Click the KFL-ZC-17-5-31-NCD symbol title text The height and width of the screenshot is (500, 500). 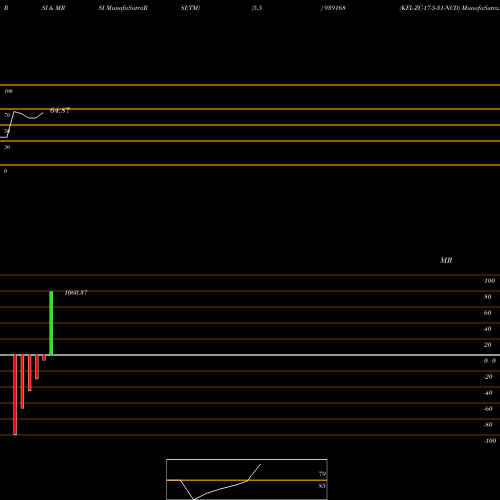tap(430, 8)
